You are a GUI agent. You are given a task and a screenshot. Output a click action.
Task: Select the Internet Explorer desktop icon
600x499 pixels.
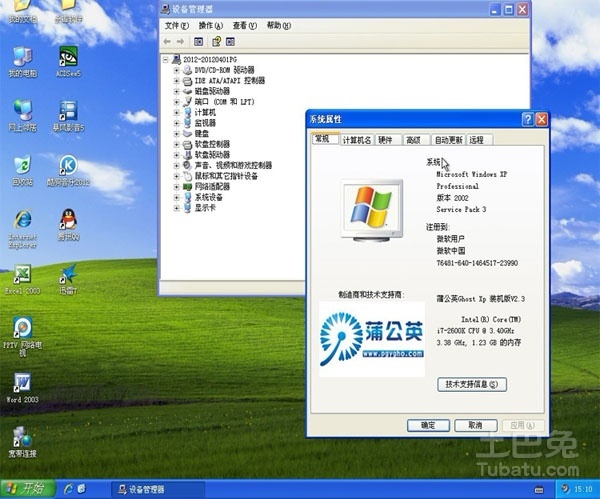tap(23, 228)
